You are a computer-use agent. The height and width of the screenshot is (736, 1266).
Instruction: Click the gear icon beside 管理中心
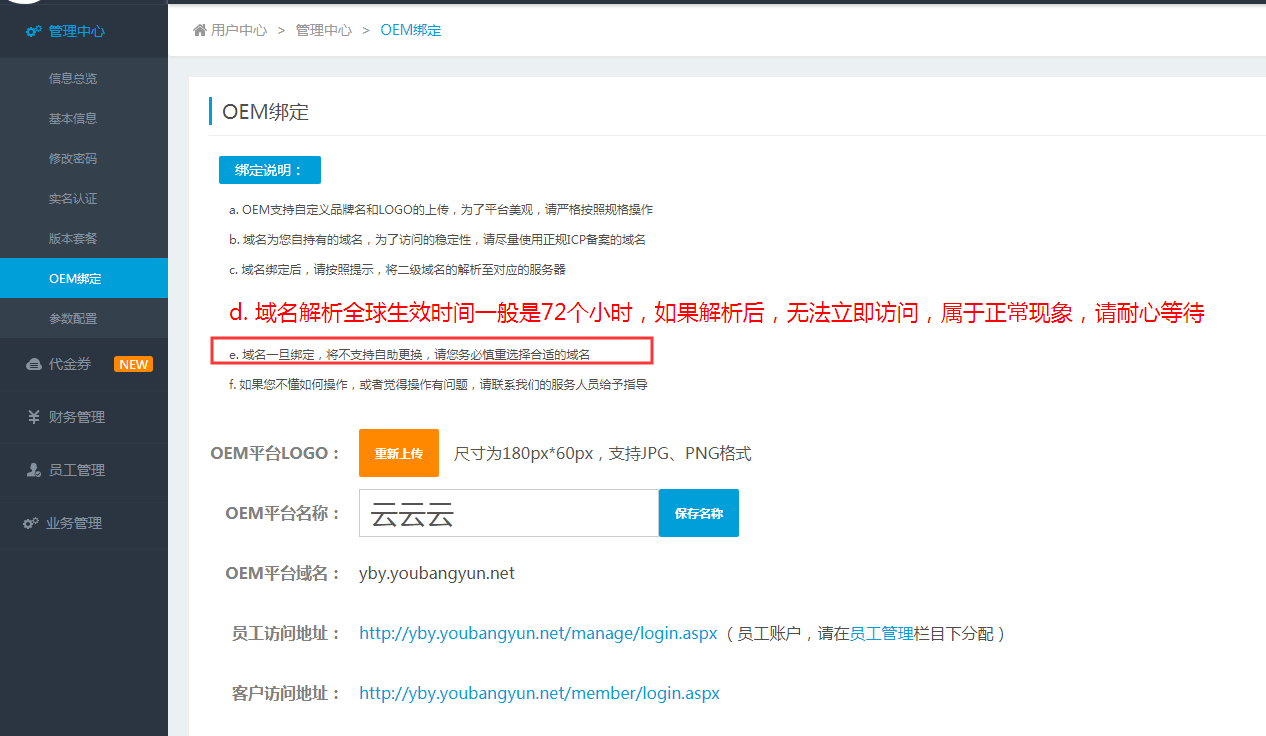pos(33,31)
